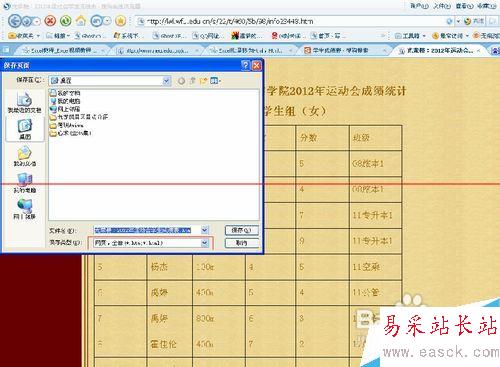
Task: Close the 2012年运动会 tab
Action: (x=479, y=51)
